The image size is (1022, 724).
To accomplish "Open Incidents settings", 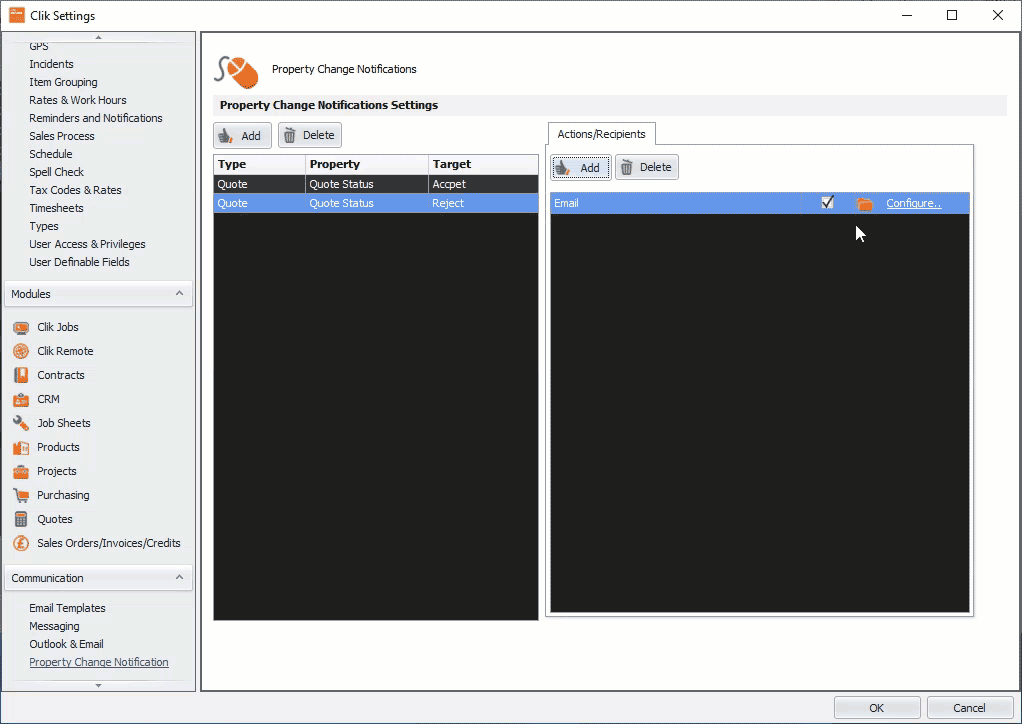I will click(x=51, y=64).
